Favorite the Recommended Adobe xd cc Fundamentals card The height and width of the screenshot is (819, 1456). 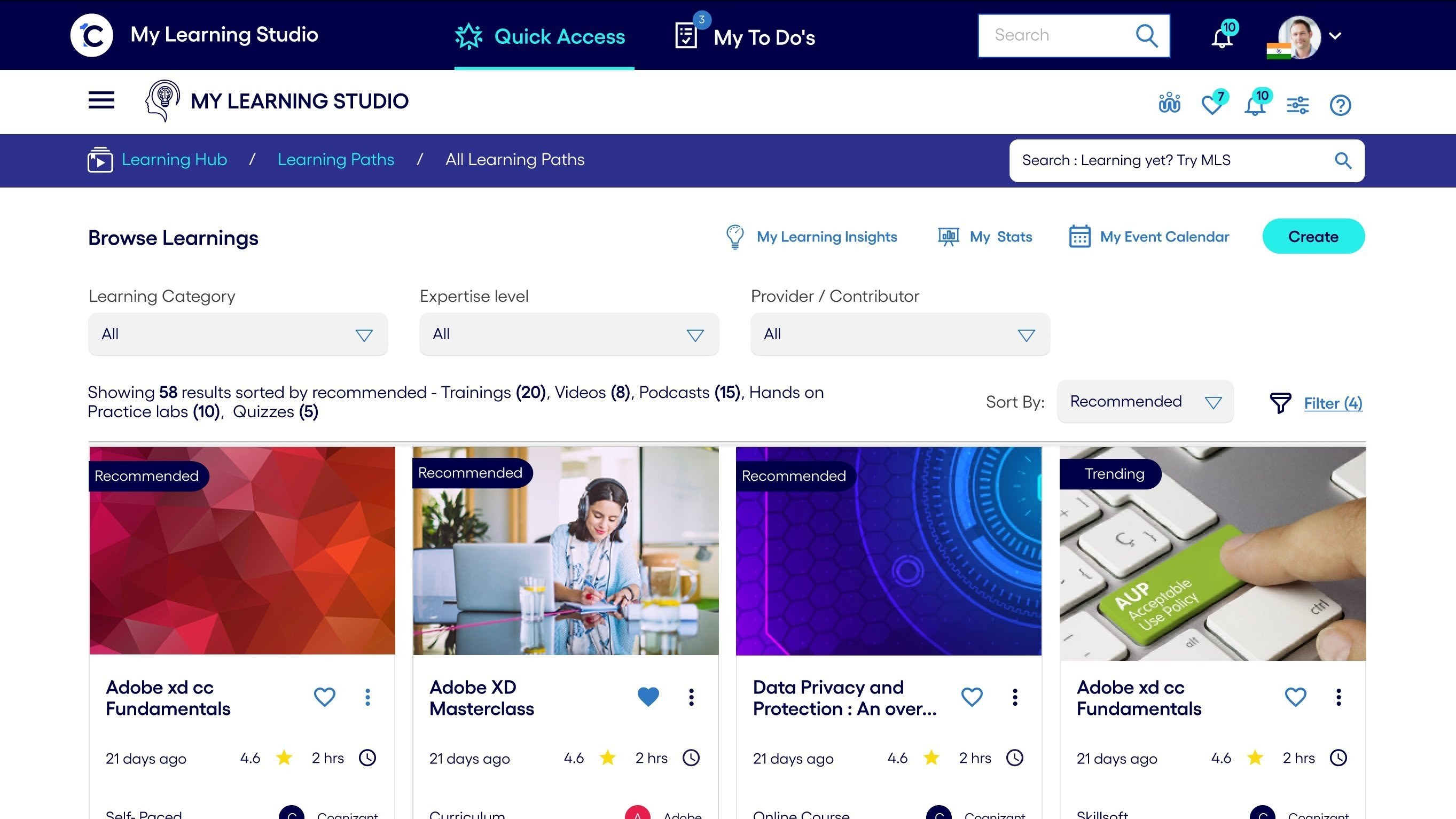tap(324, 697)
